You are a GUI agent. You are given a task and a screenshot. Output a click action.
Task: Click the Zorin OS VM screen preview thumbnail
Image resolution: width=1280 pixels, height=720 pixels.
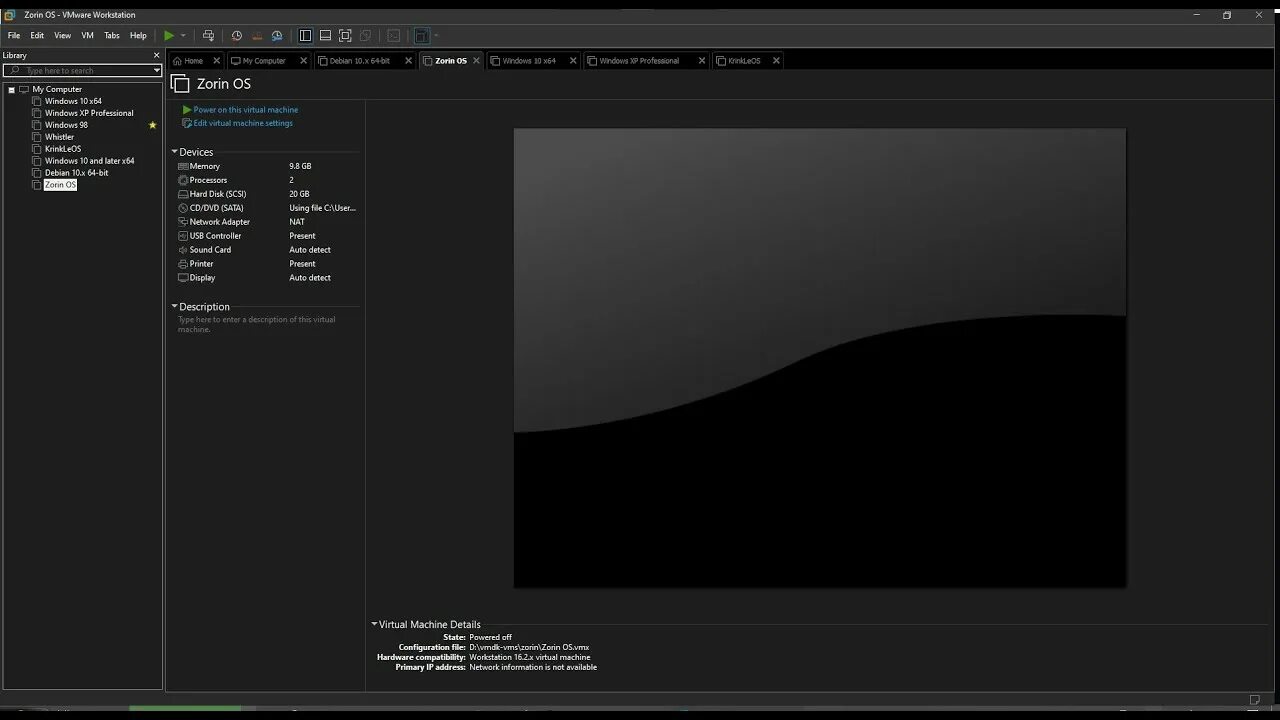pyautogui.click(x=820, y=358)
